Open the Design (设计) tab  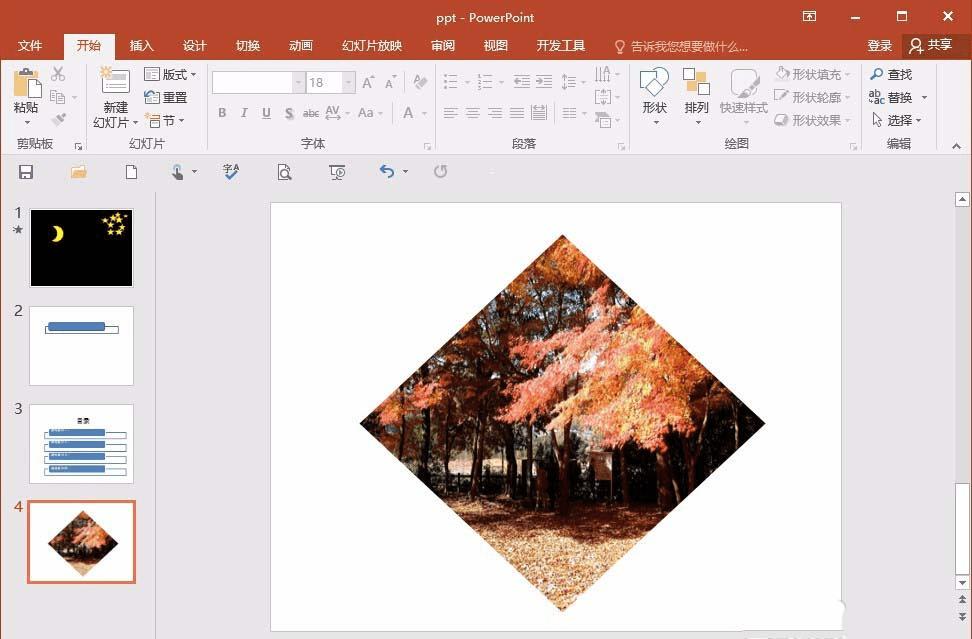click(194, 46)
